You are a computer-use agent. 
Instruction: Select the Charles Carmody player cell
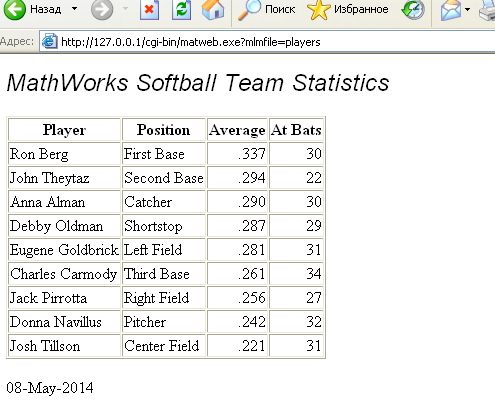64,274
